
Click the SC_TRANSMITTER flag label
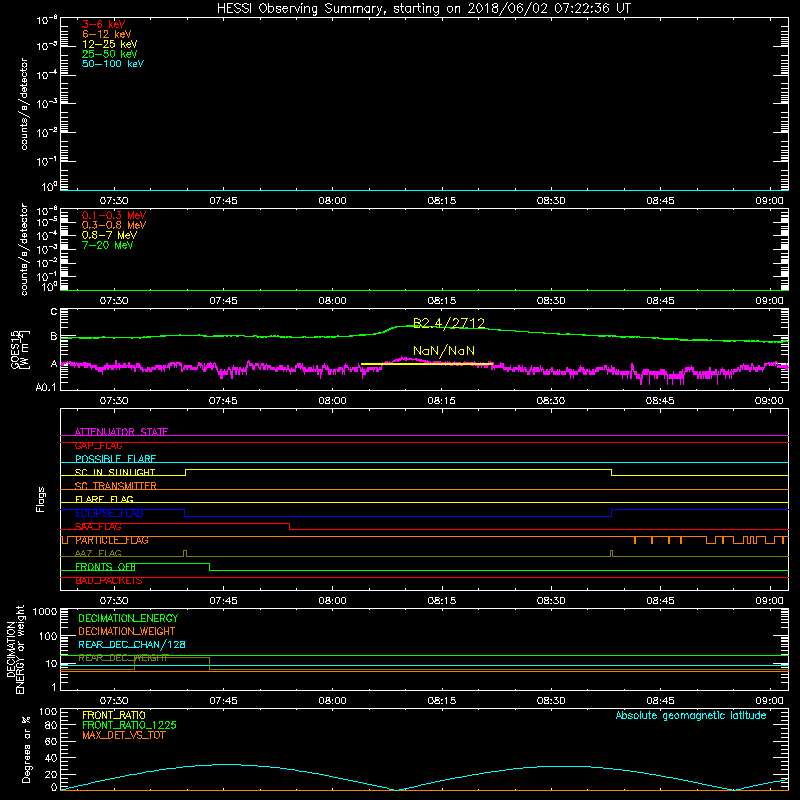pyautogui.click(x=116, y=486)
